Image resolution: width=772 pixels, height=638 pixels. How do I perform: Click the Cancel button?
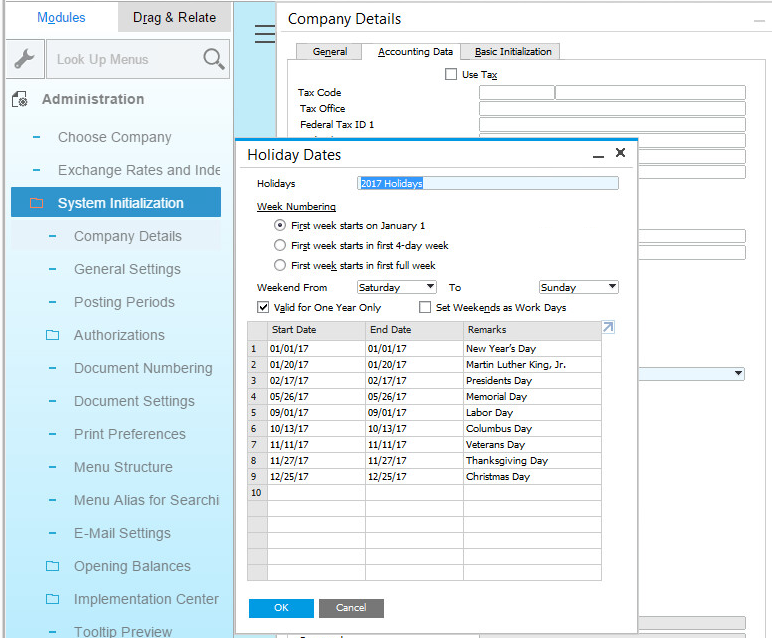point(351,608)
